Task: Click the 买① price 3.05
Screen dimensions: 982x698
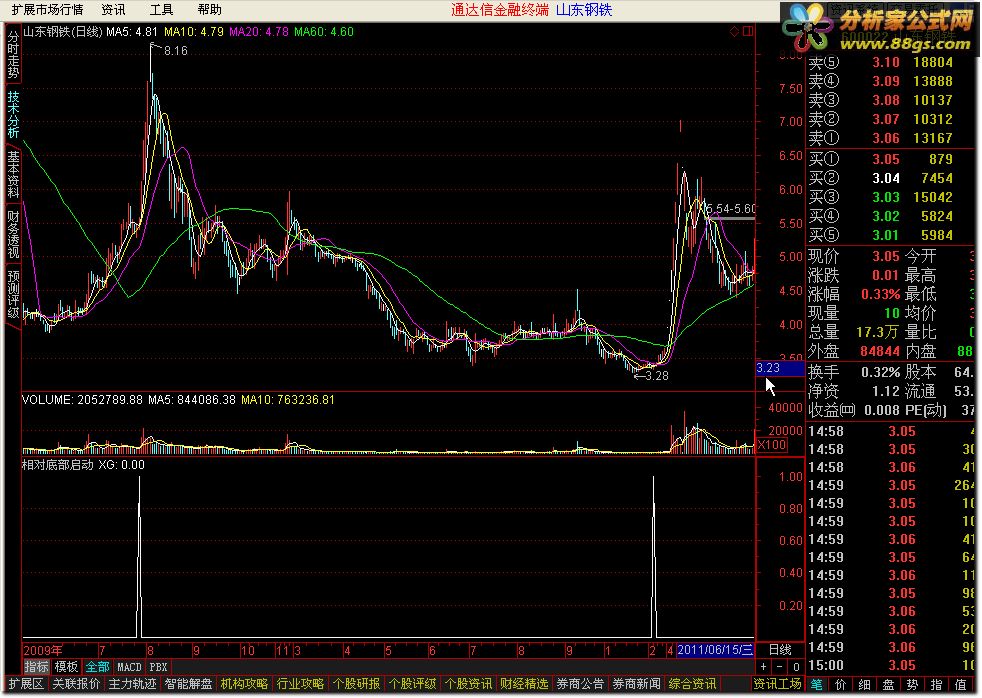Action: click(886, 159)
